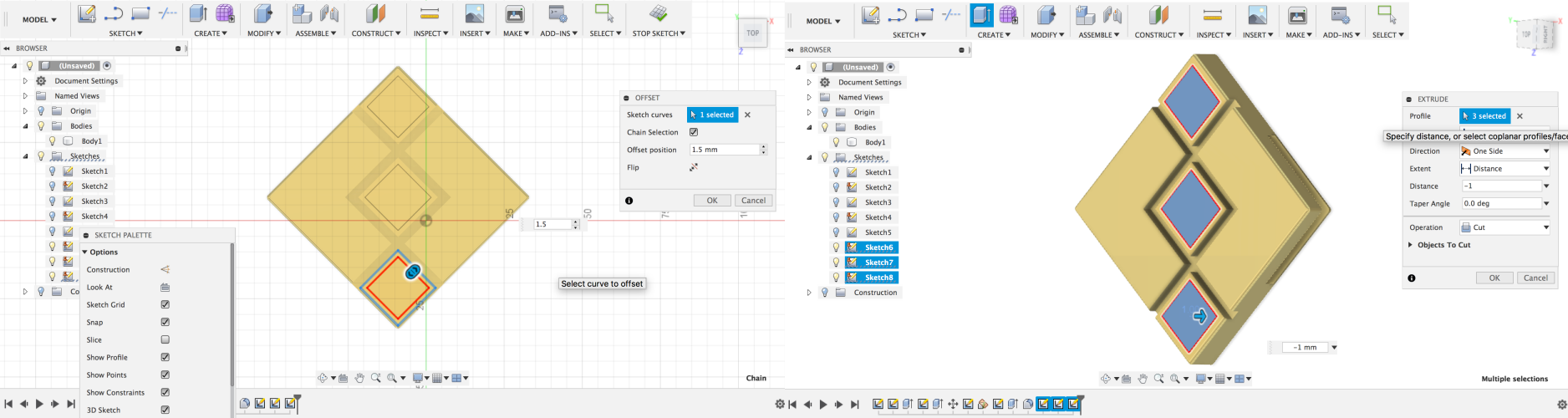1568x418 pixels.
Task: Click Joint icon in left window toolbar
Action: [329, 13]
